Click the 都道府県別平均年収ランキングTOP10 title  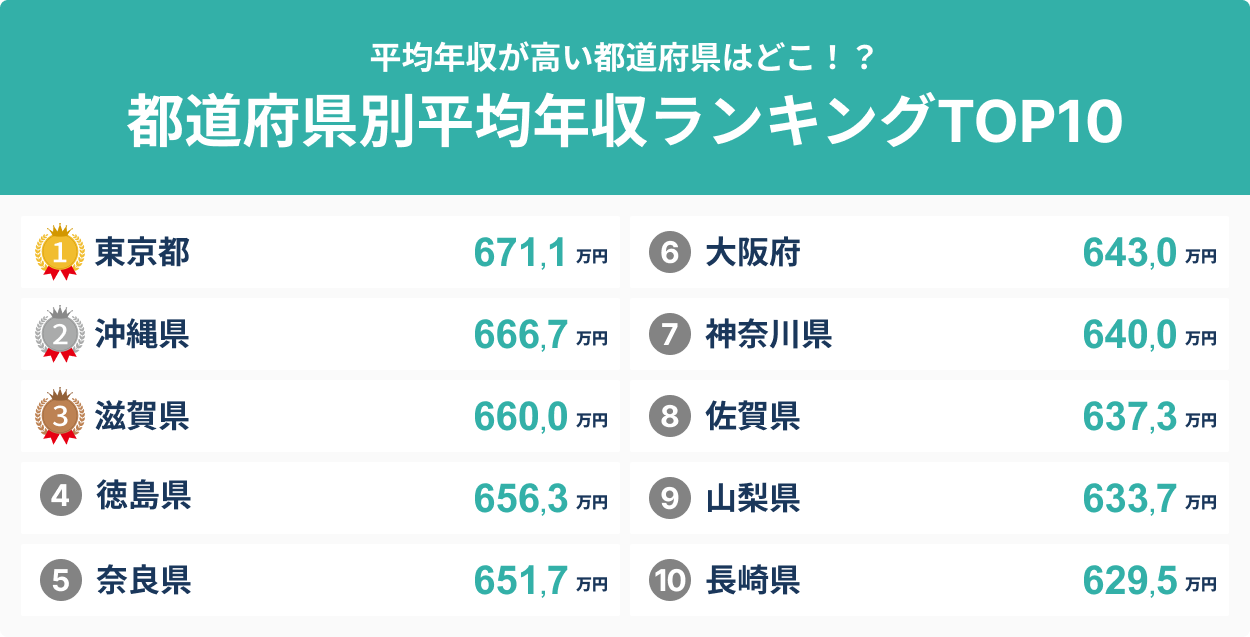[x=625, y=122]
